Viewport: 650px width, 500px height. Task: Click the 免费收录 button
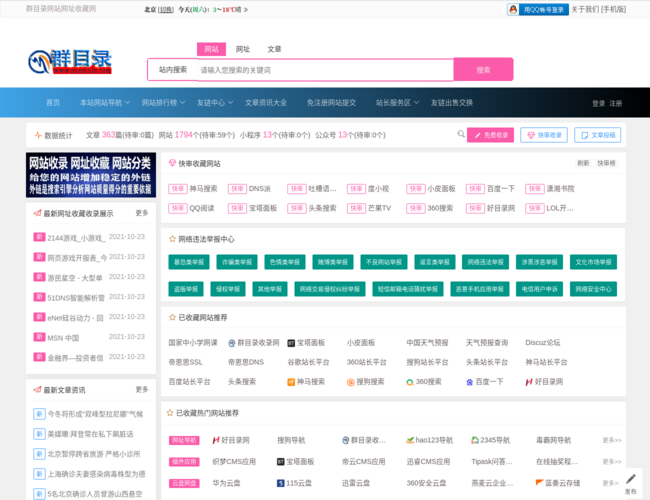490,135
